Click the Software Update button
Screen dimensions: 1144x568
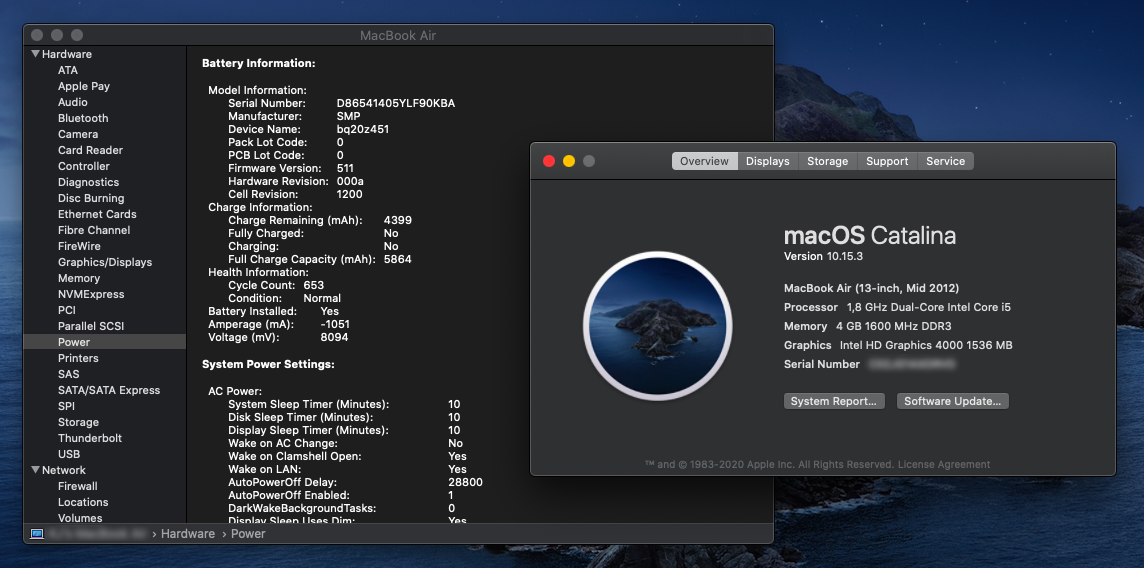click(953, 401)
